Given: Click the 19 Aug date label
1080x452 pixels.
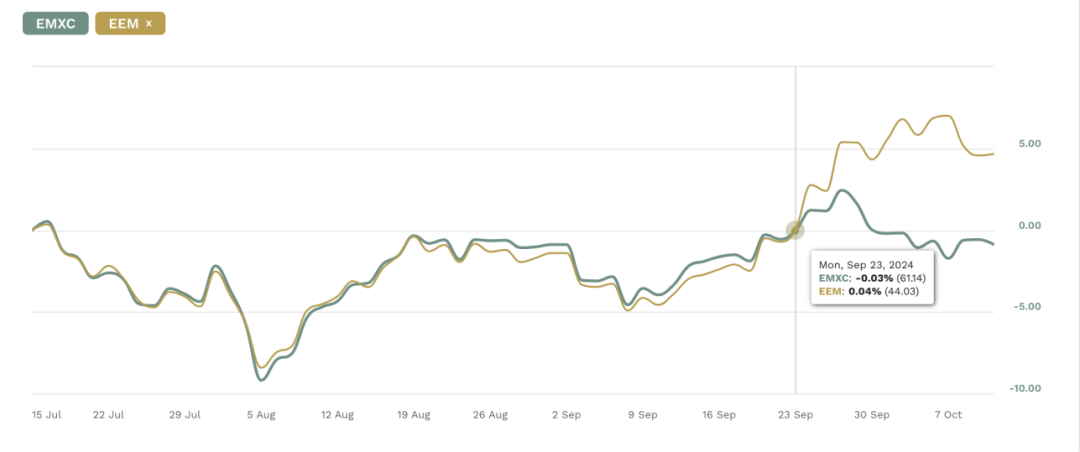Looking at the screenshot, I should pyautogui.click(x=413, y=414).
